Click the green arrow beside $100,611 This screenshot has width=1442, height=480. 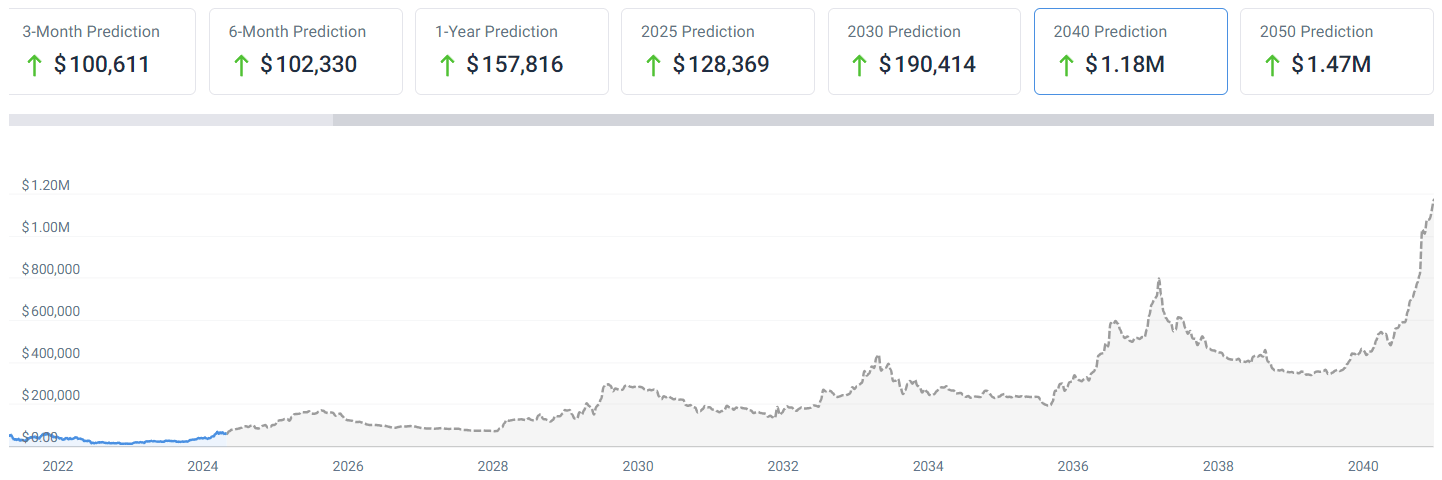click(34, 66)
